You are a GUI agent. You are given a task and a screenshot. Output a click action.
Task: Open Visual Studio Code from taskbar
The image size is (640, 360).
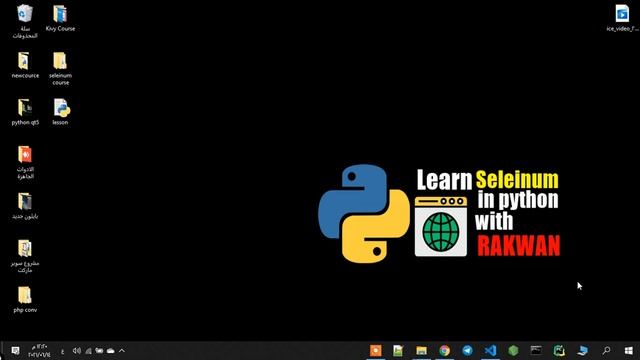click(x=490, y=351)
